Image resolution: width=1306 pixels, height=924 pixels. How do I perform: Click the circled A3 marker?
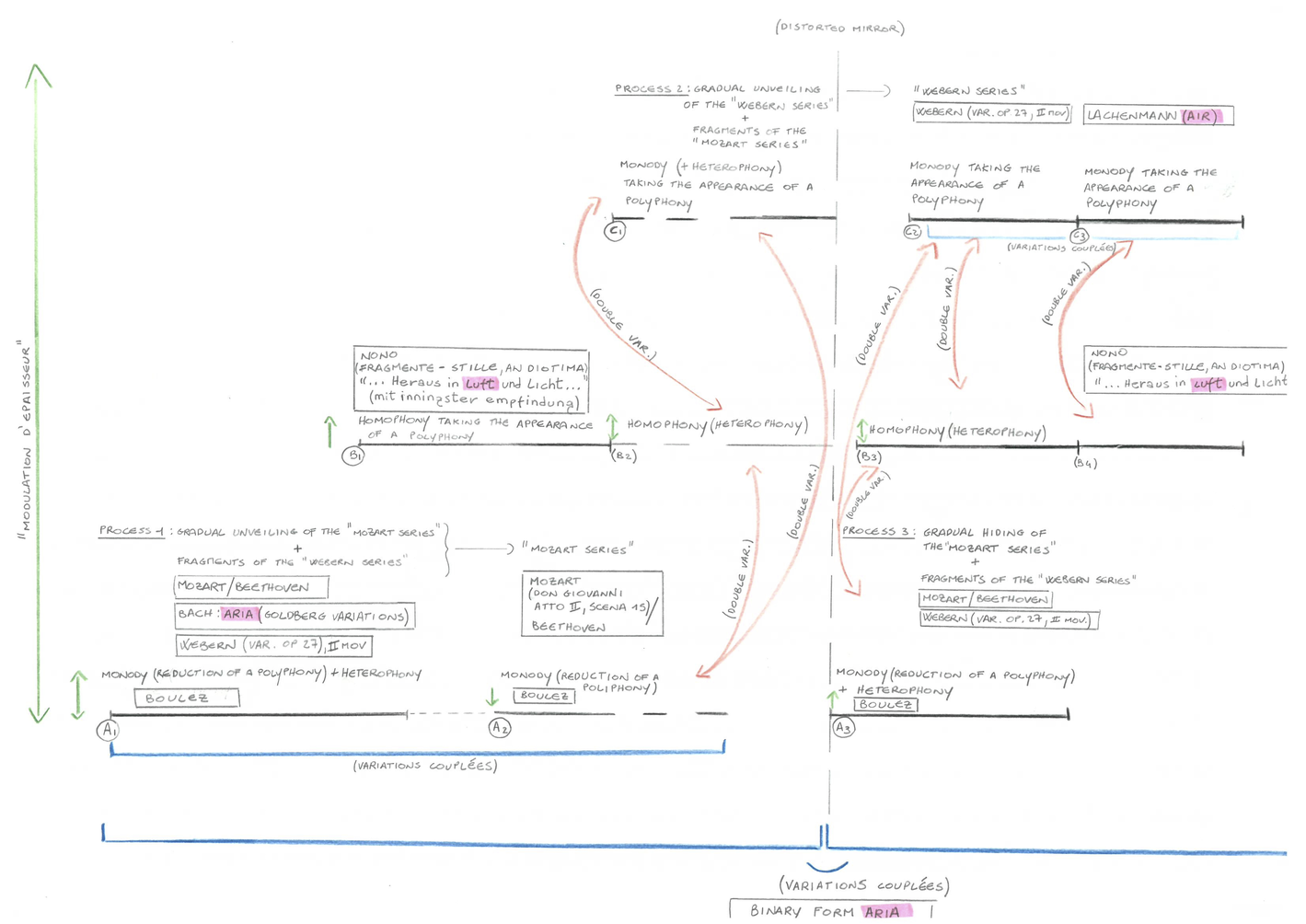[x=842, y=728]
